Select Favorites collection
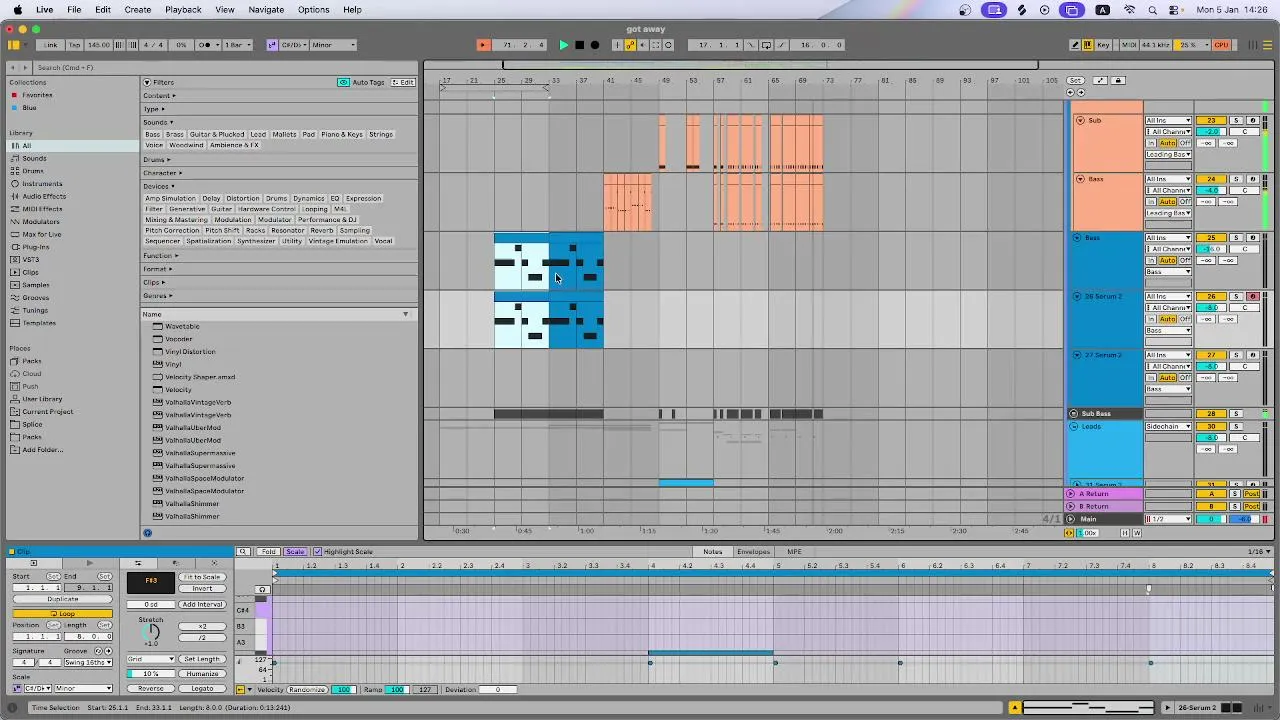The width and height of the screenshot is (1280, 720). (x=37, y=95)
